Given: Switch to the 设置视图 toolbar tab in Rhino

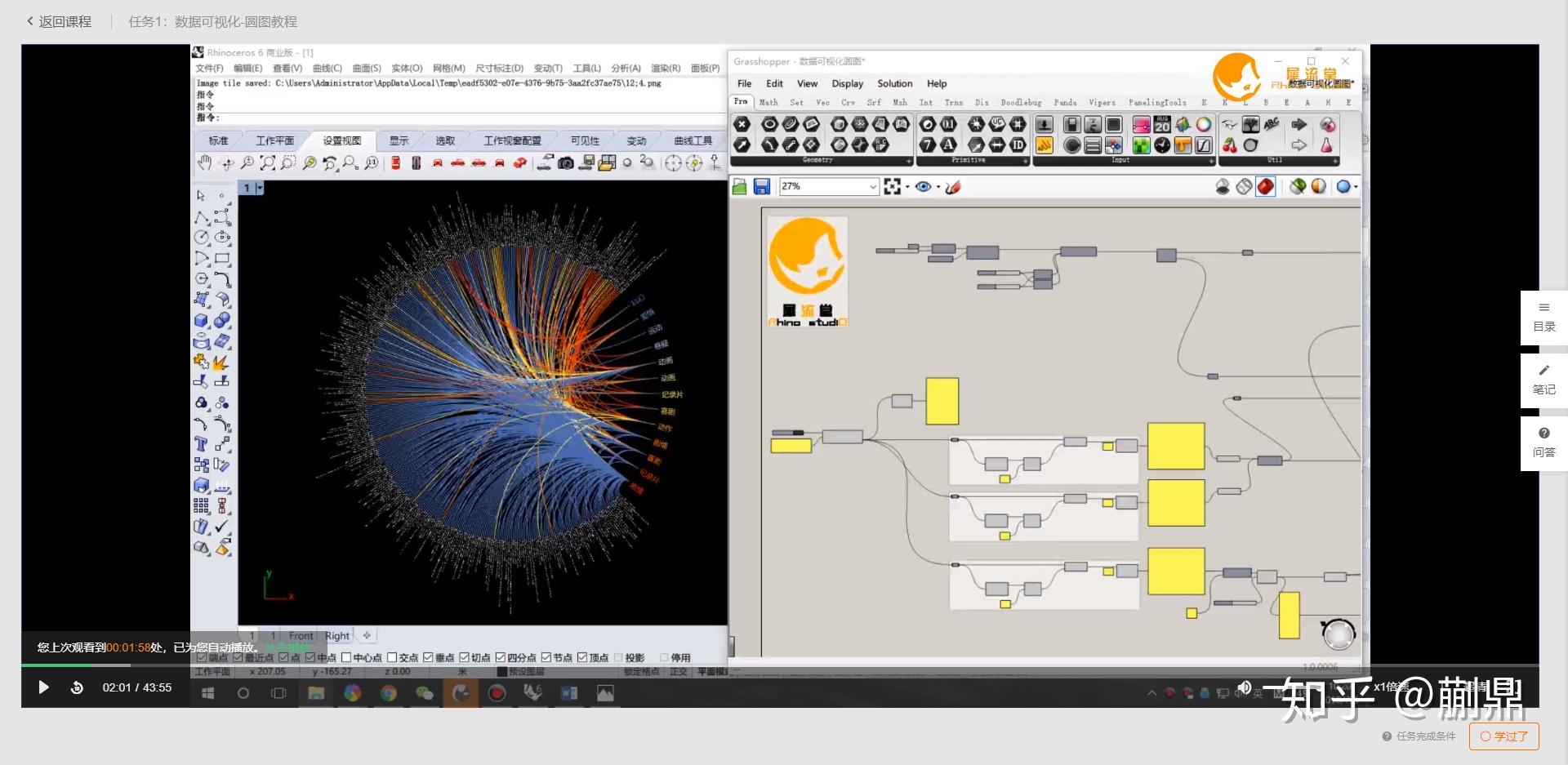Looking at the screenshot, I should (x=342, y=140).
